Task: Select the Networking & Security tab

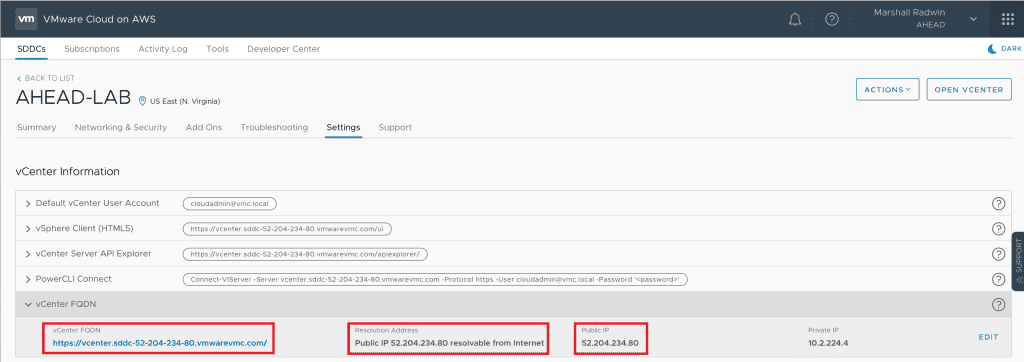Action: [x=121, y=127]
